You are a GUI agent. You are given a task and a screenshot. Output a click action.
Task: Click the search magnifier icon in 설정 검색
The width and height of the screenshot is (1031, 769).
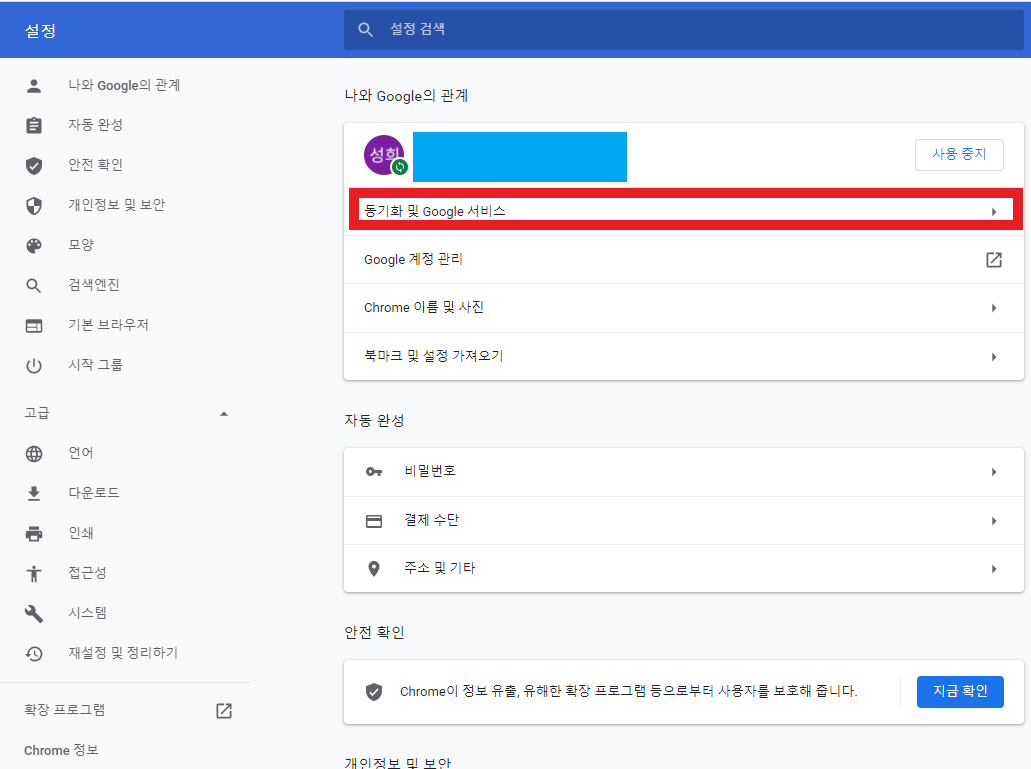[x=366, y=30]
